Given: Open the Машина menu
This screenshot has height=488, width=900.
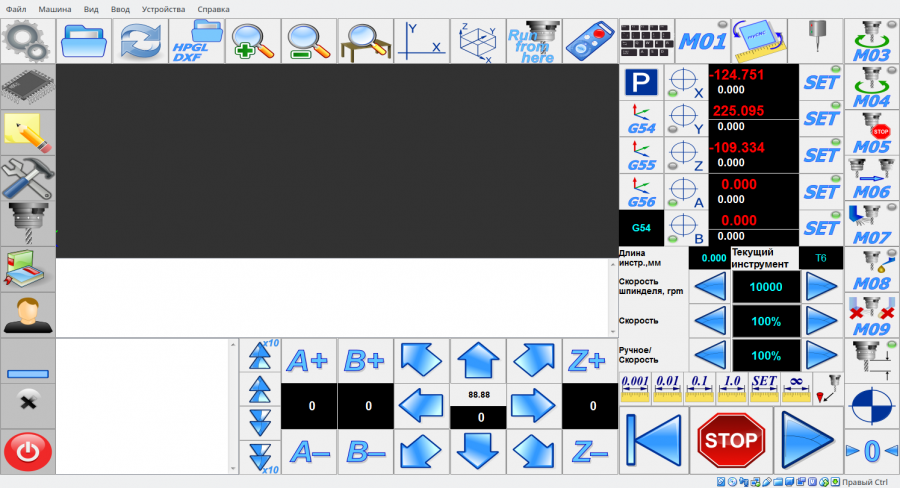Looking at the screenshot, I should pyautogui.click(x=55, y=8).
